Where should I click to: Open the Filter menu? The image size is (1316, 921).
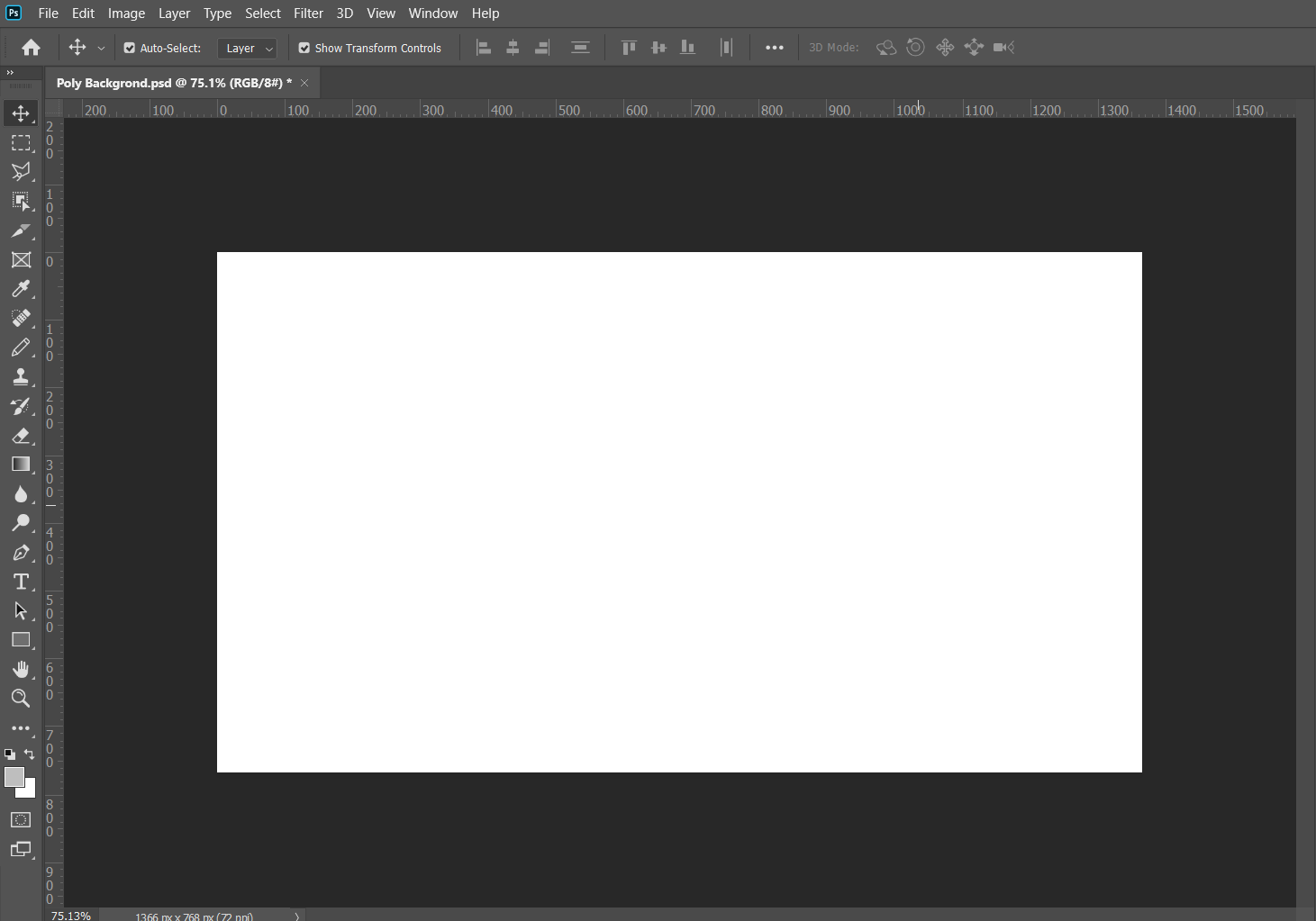pyautogui.click(x=308, y=14)
